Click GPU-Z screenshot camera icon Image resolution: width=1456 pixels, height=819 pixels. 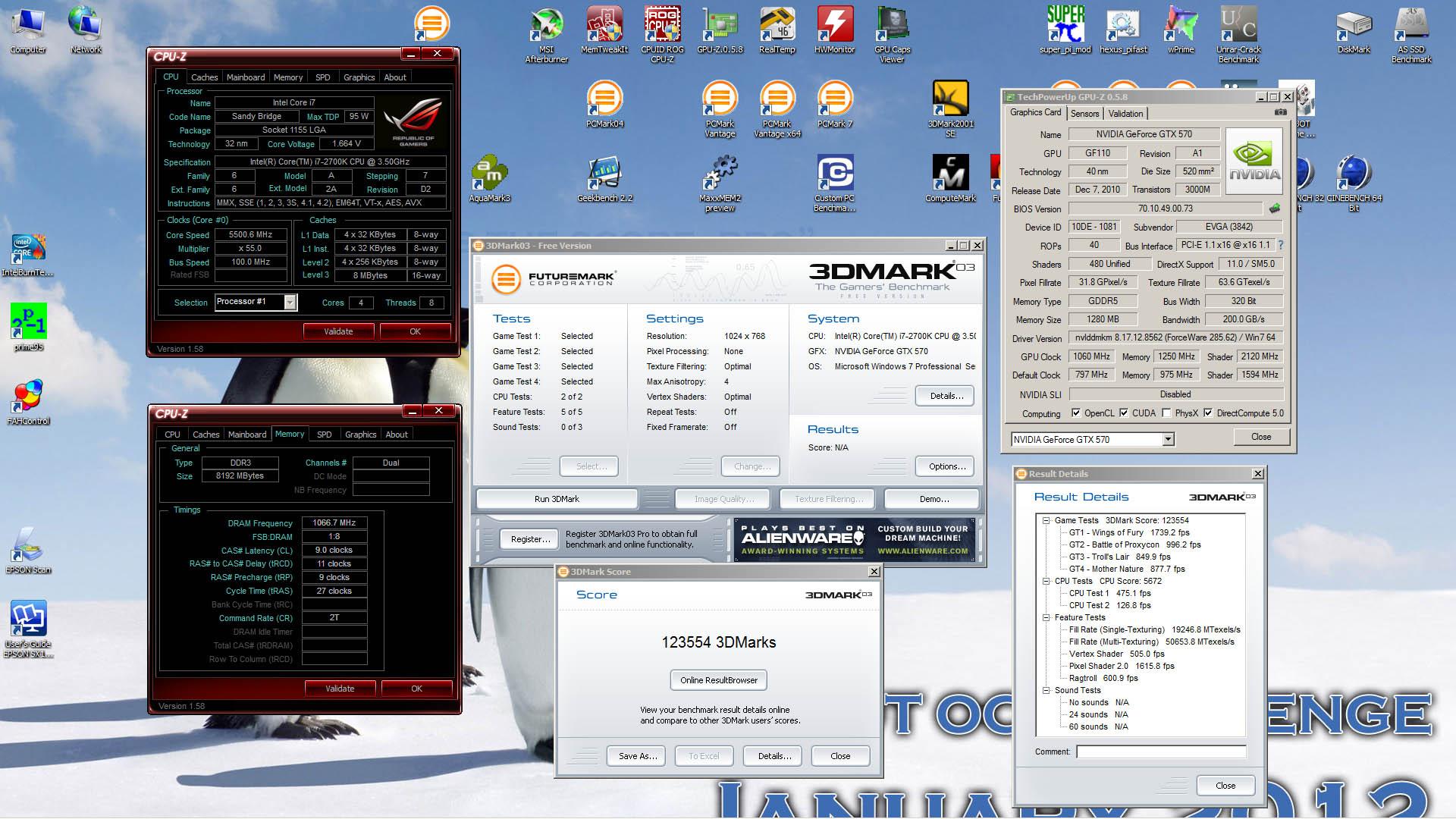[x=1280, y=112]
